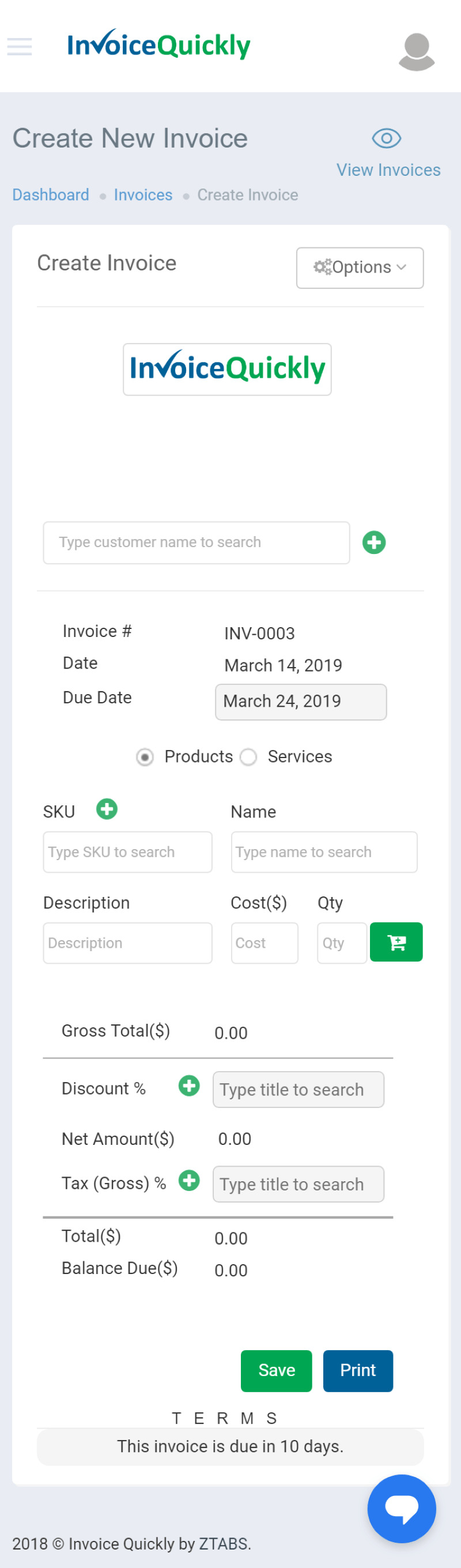This screenshot has height=1568, width=461.
Task: Click the eye icon above View Invoices
Action: [x=386, y=139]
